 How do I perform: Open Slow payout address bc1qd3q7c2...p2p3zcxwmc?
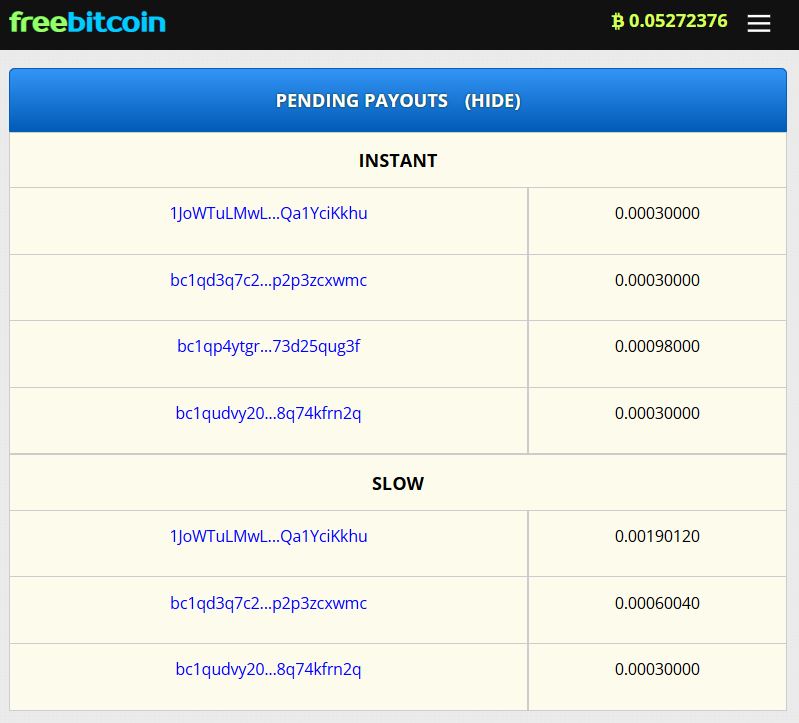tap(268, 603)
